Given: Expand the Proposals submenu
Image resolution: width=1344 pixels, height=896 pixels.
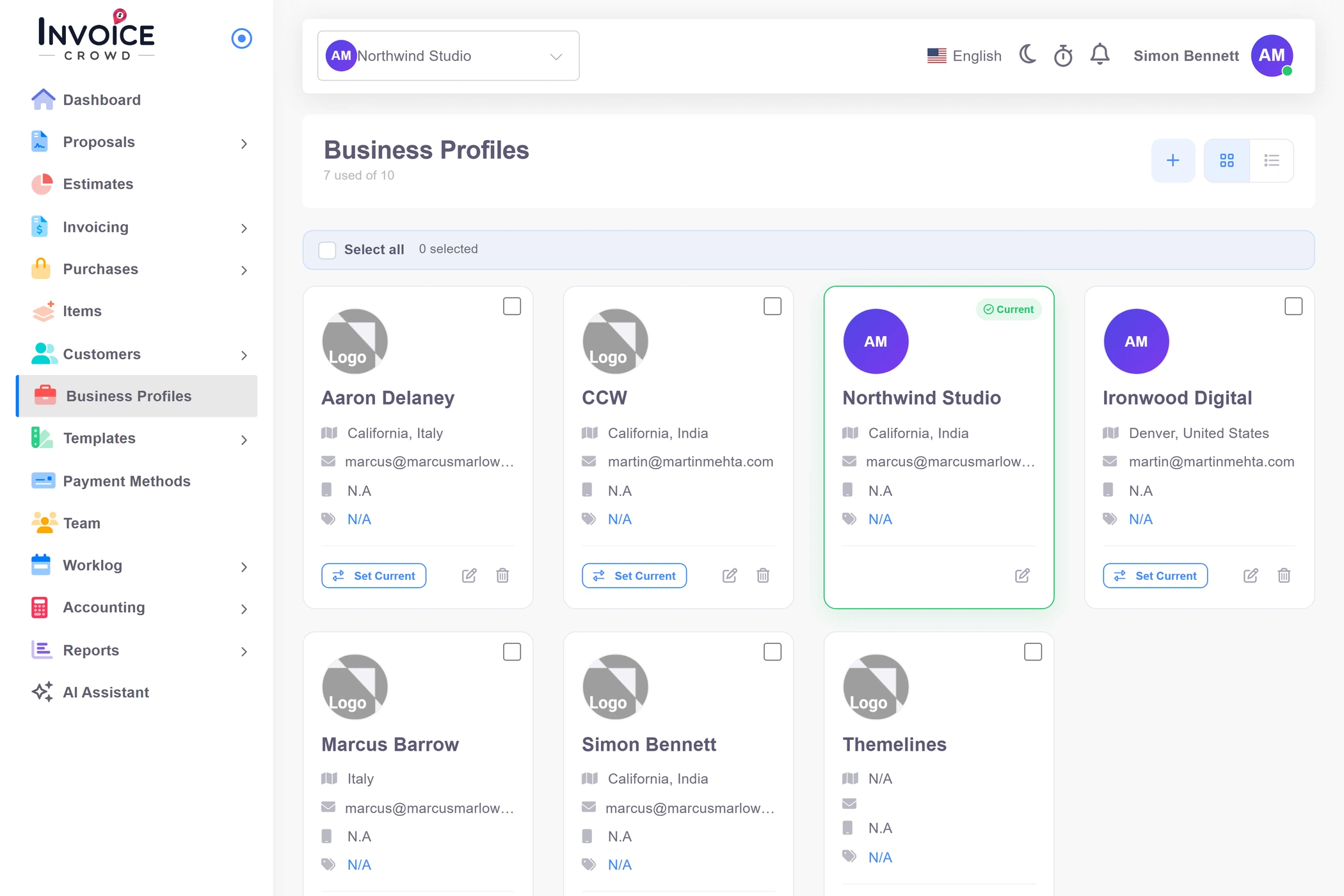Looking at the screenshot, I should click(x=244, y=143).
